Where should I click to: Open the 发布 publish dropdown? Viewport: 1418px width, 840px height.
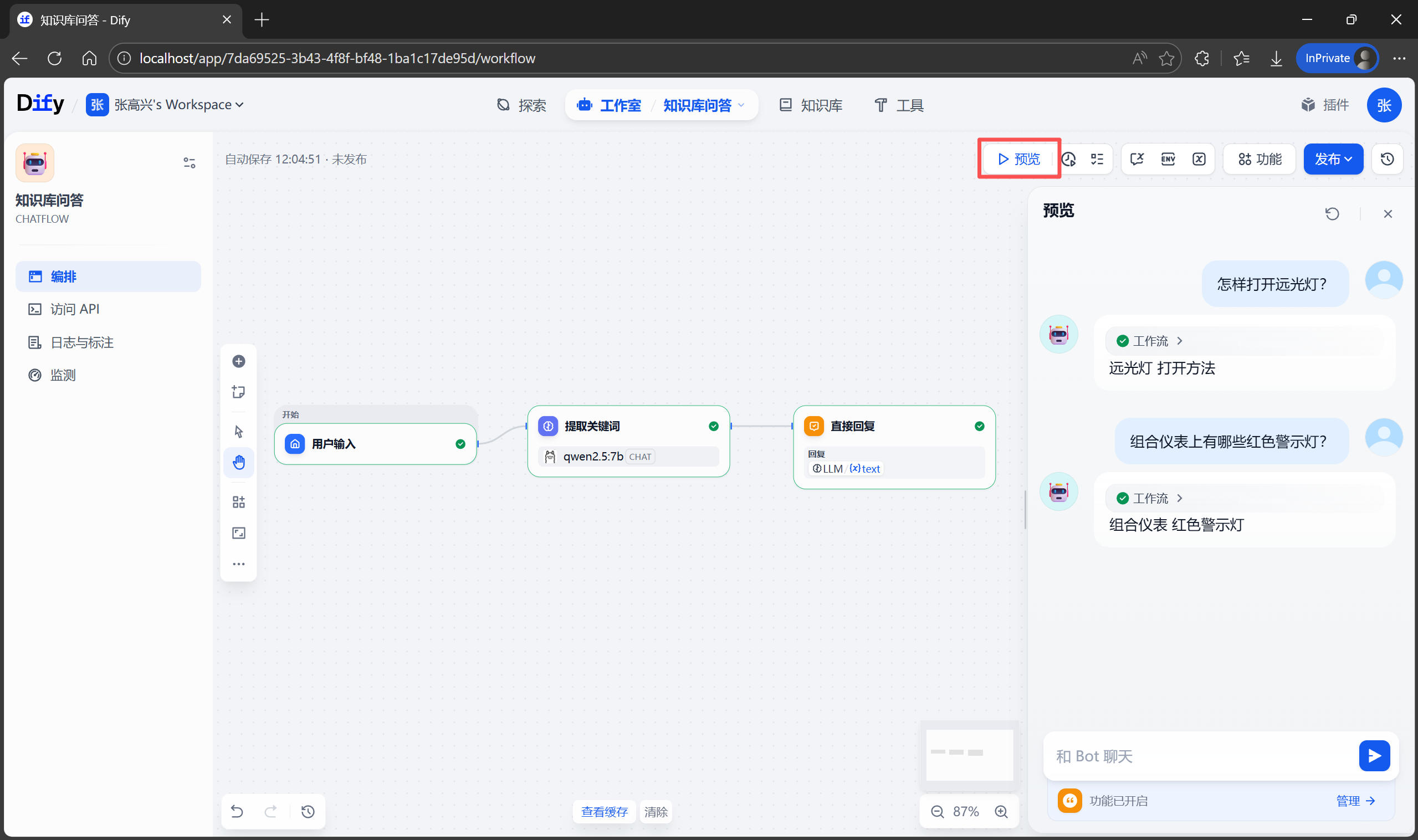(1333, 159)
